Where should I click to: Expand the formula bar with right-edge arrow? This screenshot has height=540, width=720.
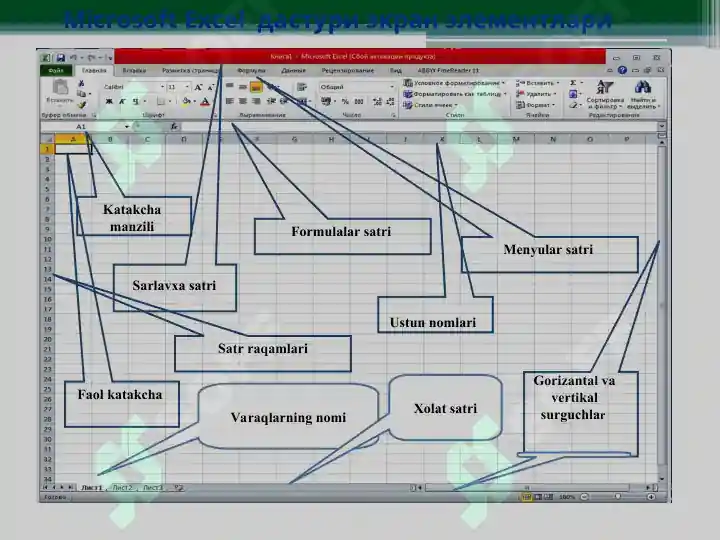[662, 126]
